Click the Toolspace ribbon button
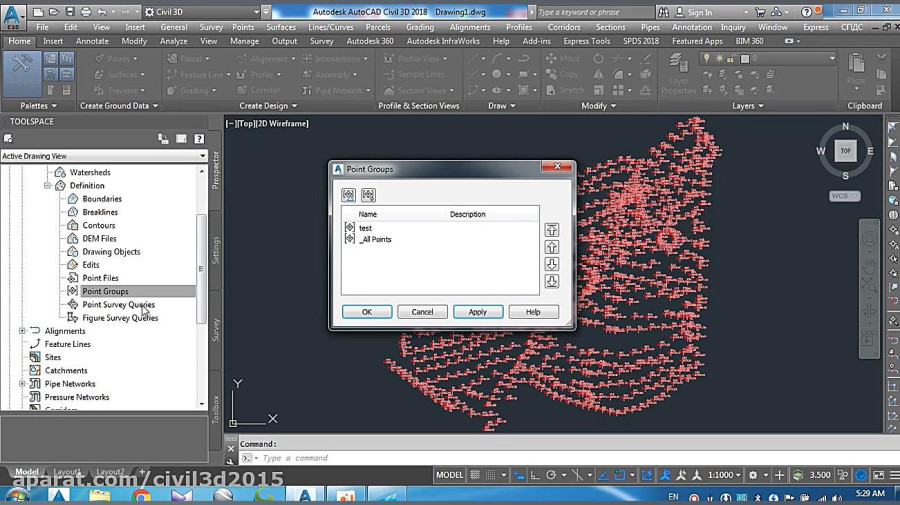 (22, 72)
